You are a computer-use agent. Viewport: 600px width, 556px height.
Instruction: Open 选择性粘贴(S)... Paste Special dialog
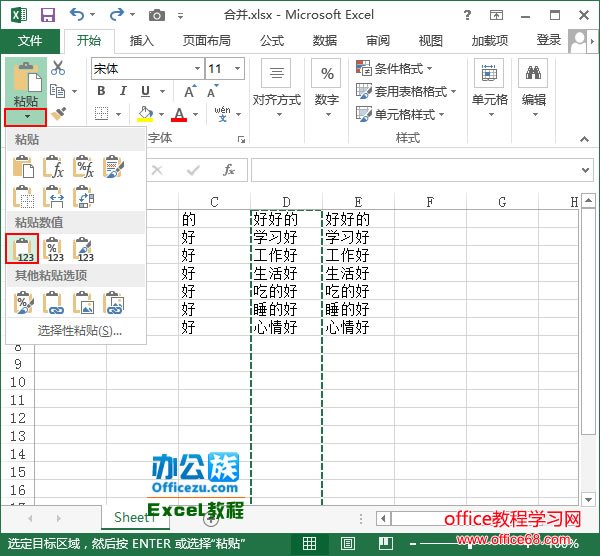click(x=80, y=331)
